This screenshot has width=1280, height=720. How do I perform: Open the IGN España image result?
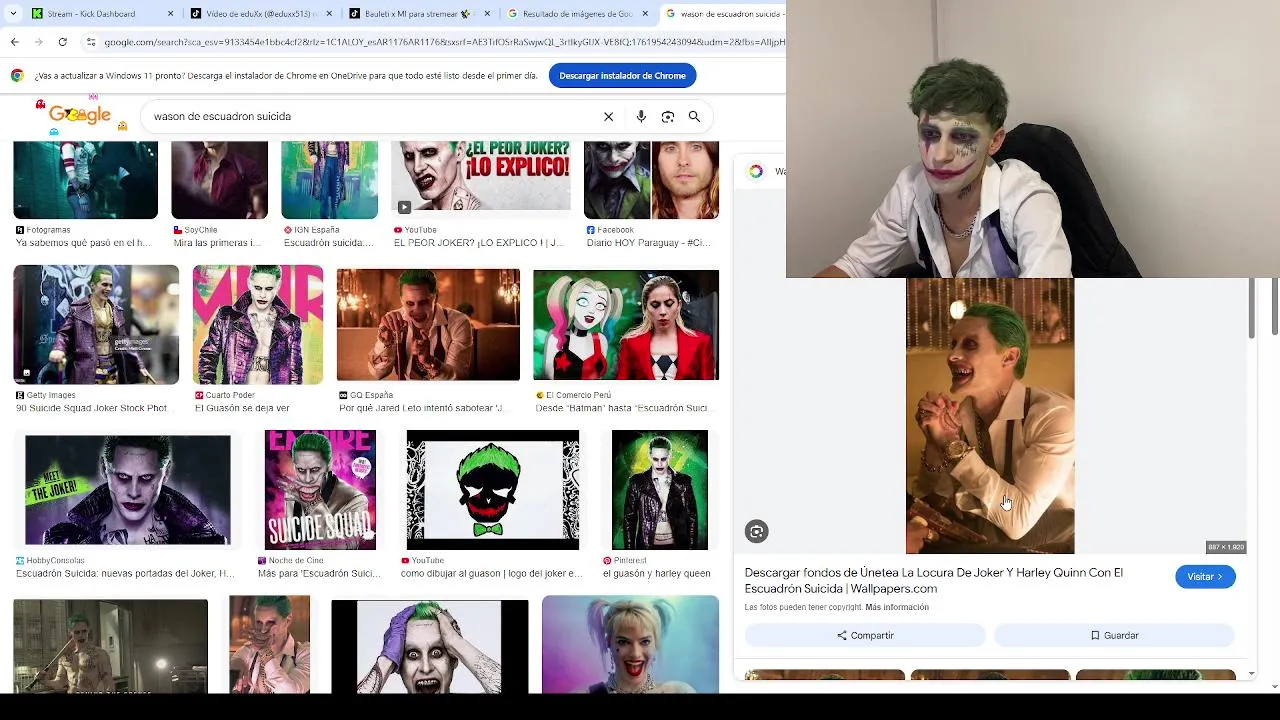click(329, 180)
